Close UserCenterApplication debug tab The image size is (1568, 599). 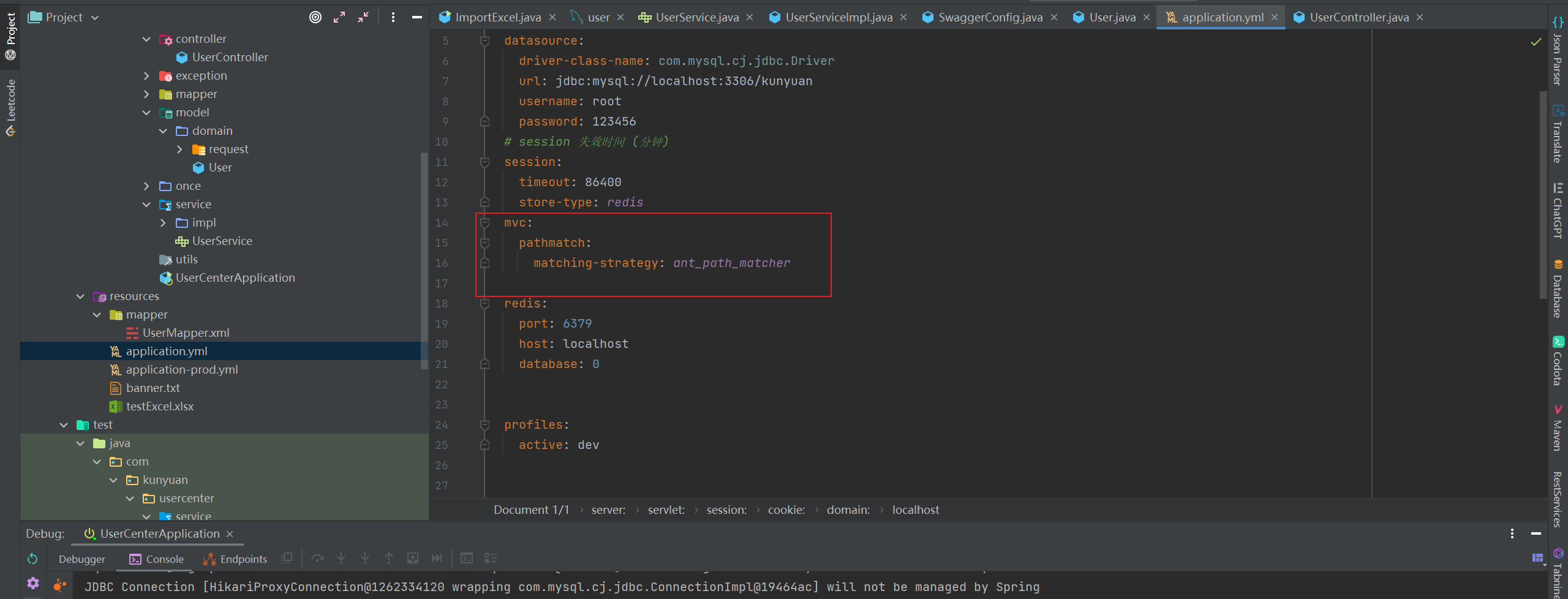230,534
